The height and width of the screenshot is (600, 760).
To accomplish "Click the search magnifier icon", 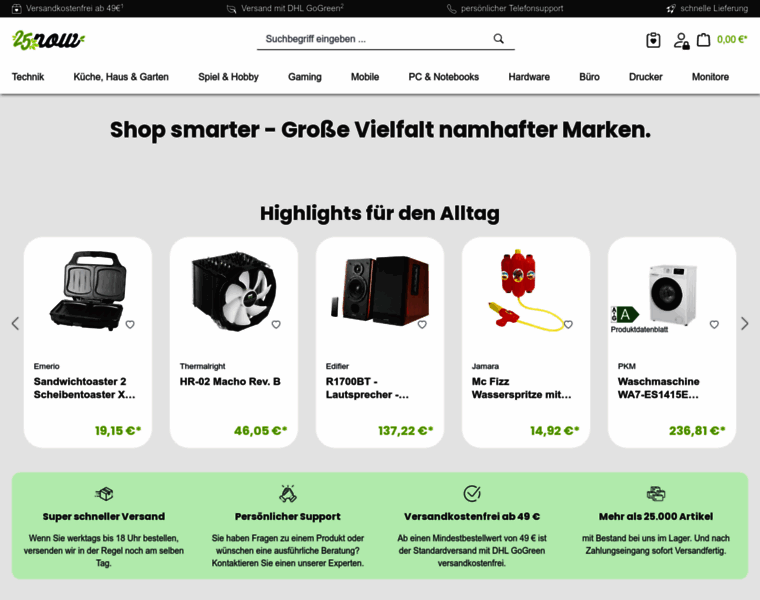I will 498,39.
